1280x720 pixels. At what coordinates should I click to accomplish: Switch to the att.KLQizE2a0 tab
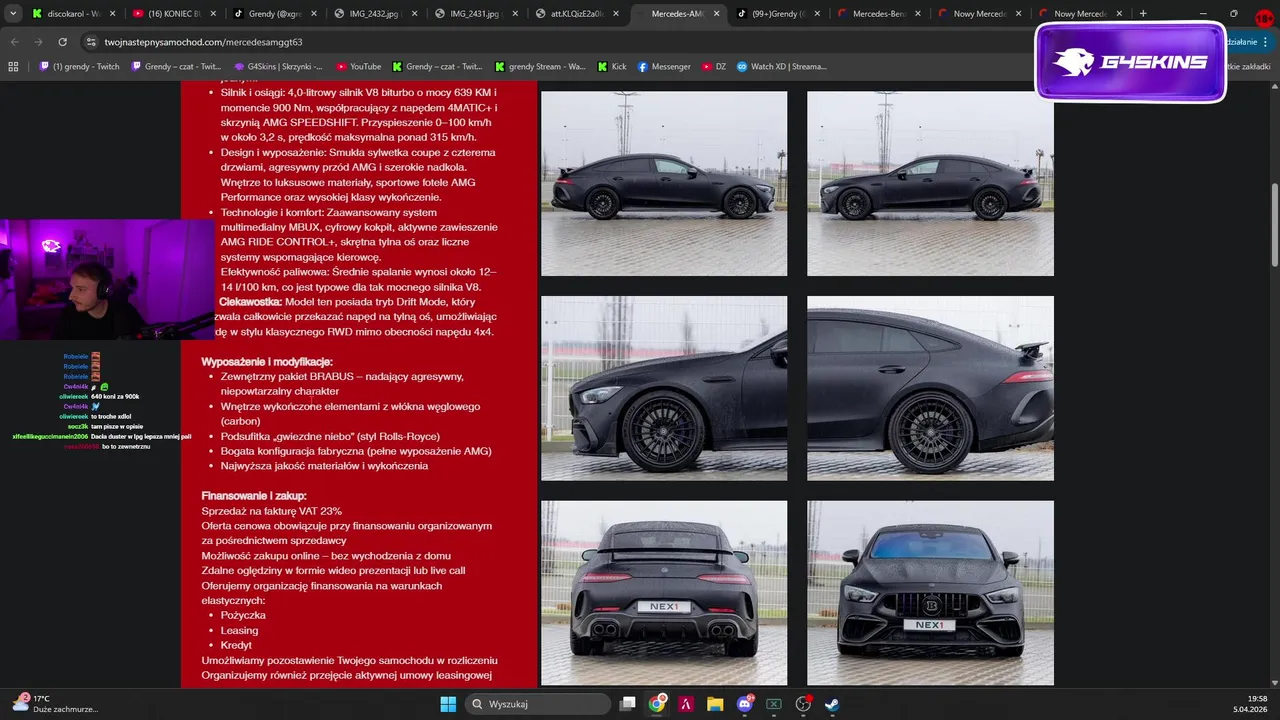(x=577, y=14)
